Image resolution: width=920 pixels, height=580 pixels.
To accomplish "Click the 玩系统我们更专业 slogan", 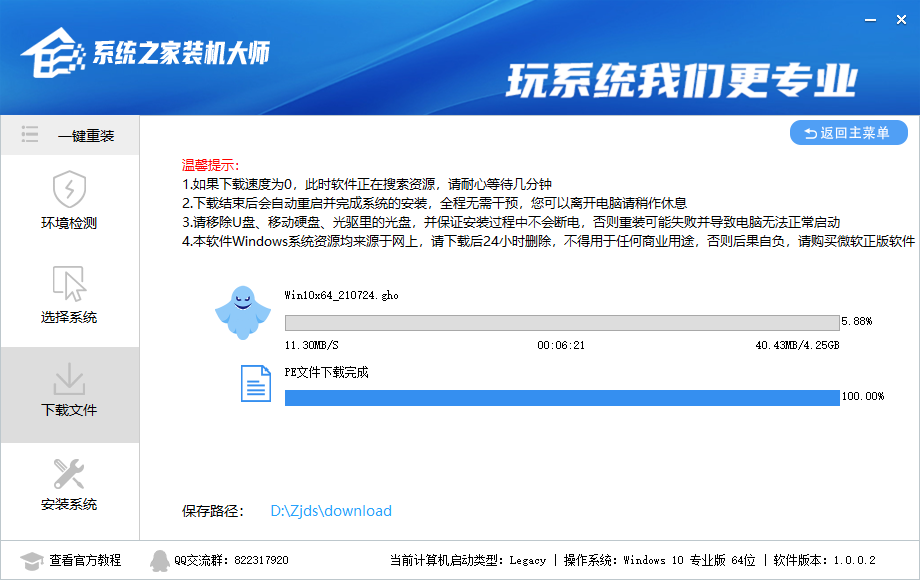I will (x=681, y=81).
